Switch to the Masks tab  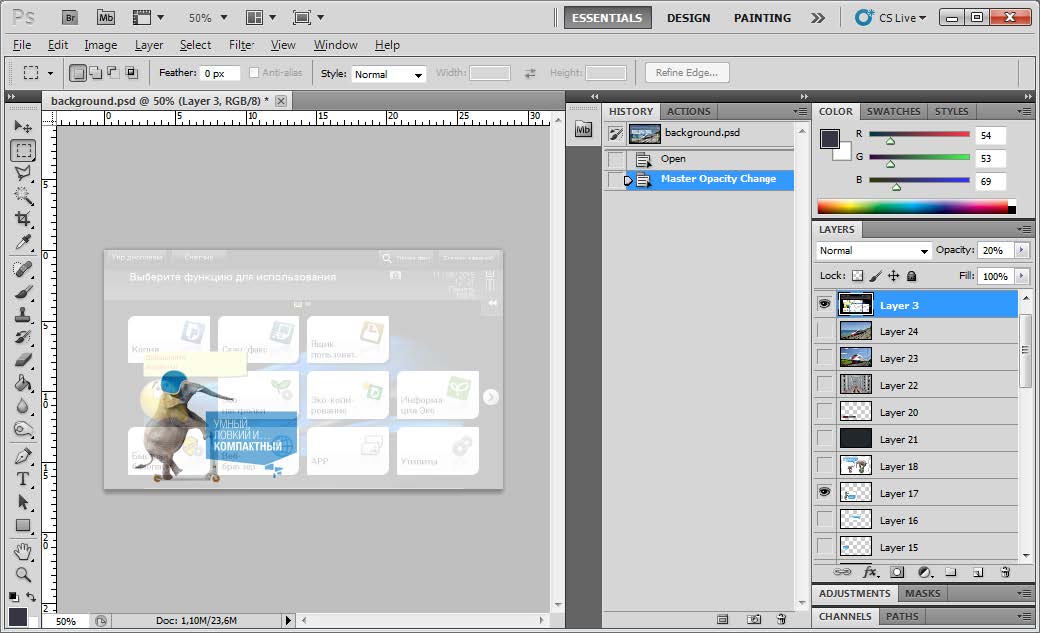[x=922, y=593]
